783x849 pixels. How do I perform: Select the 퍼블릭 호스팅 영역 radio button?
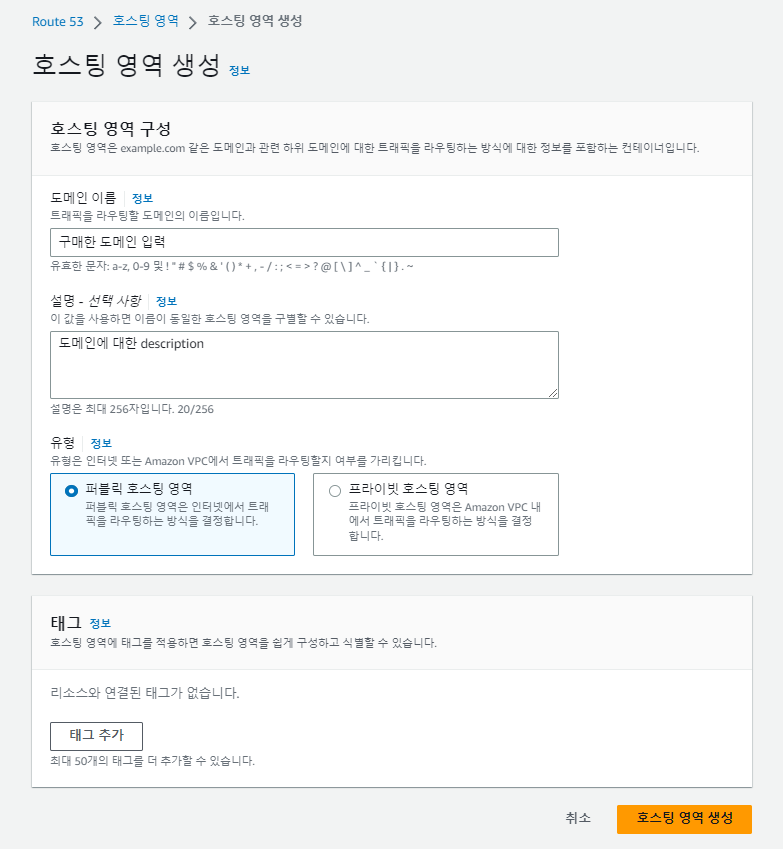click(x=71, y=491)
